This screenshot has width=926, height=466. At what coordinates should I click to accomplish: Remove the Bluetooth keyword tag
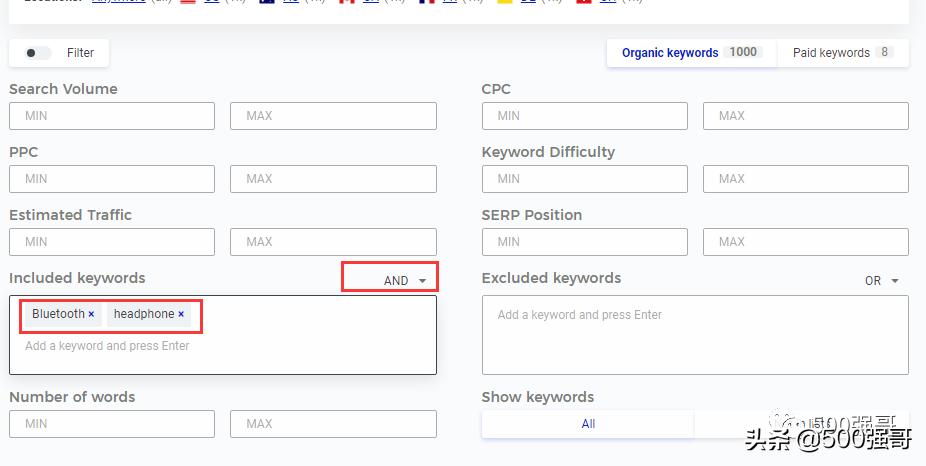[91, 314]
